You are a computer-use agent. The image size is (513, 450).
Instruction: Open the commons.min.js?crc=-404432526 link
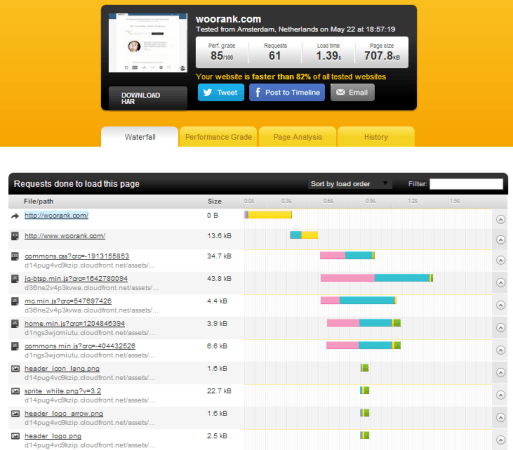pos(80,346)
